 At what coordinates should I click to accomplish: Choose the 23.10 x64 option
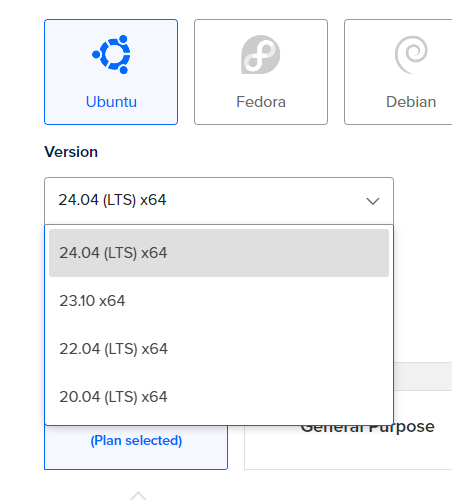click(x=219, y=301)
